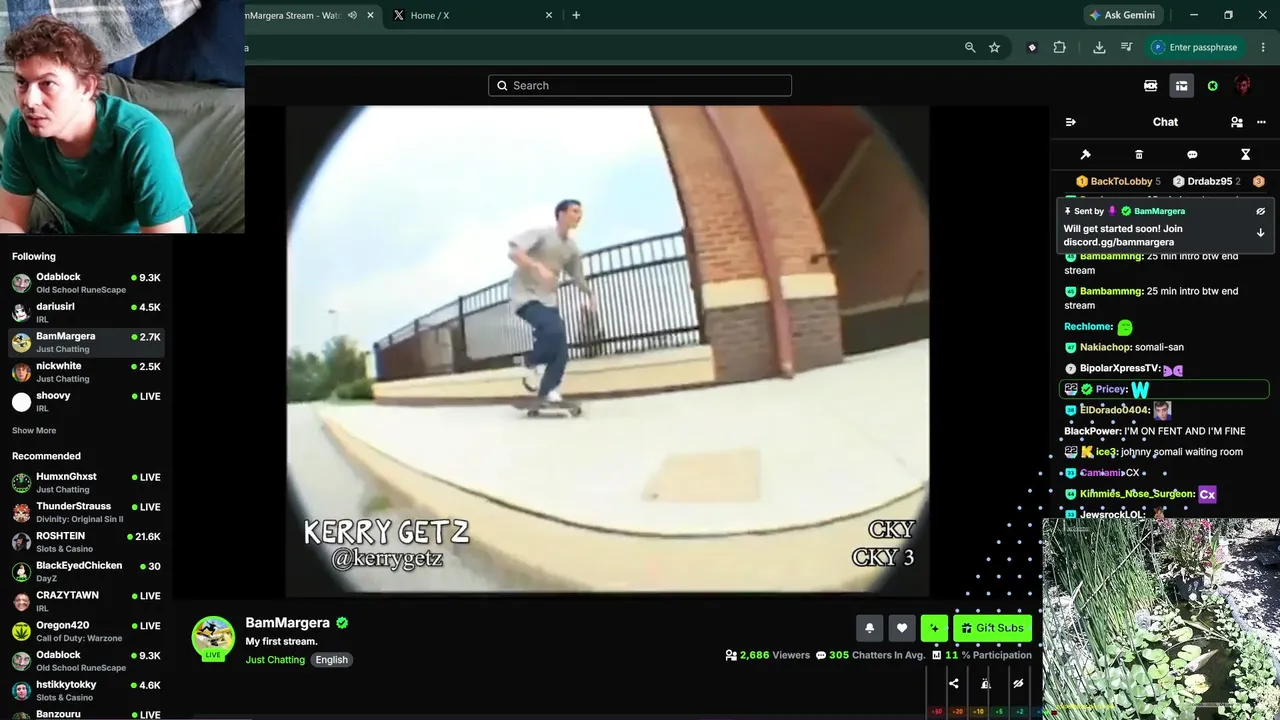Image resolution: width=1280 pixels, height=720 pixels.
Task: Open CRAZYTAWN in Recommended list
Action: click(86, 601)
